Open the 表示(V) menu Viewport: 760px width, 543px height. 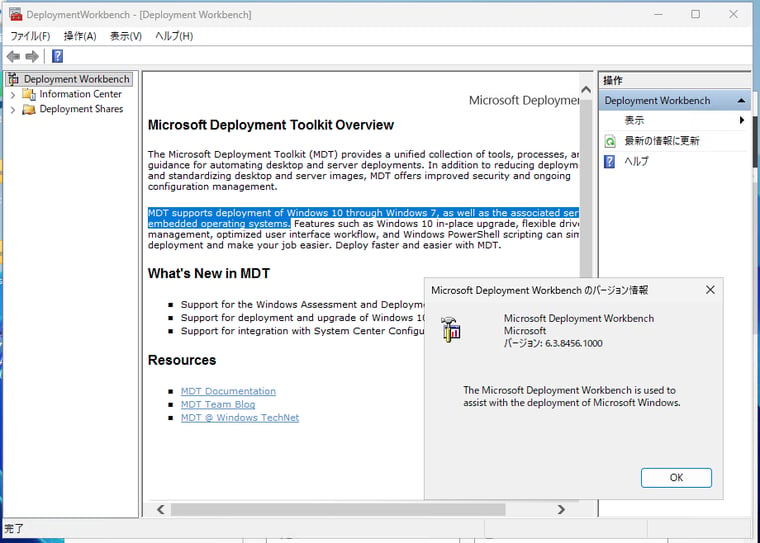click(x=126, y=36)
